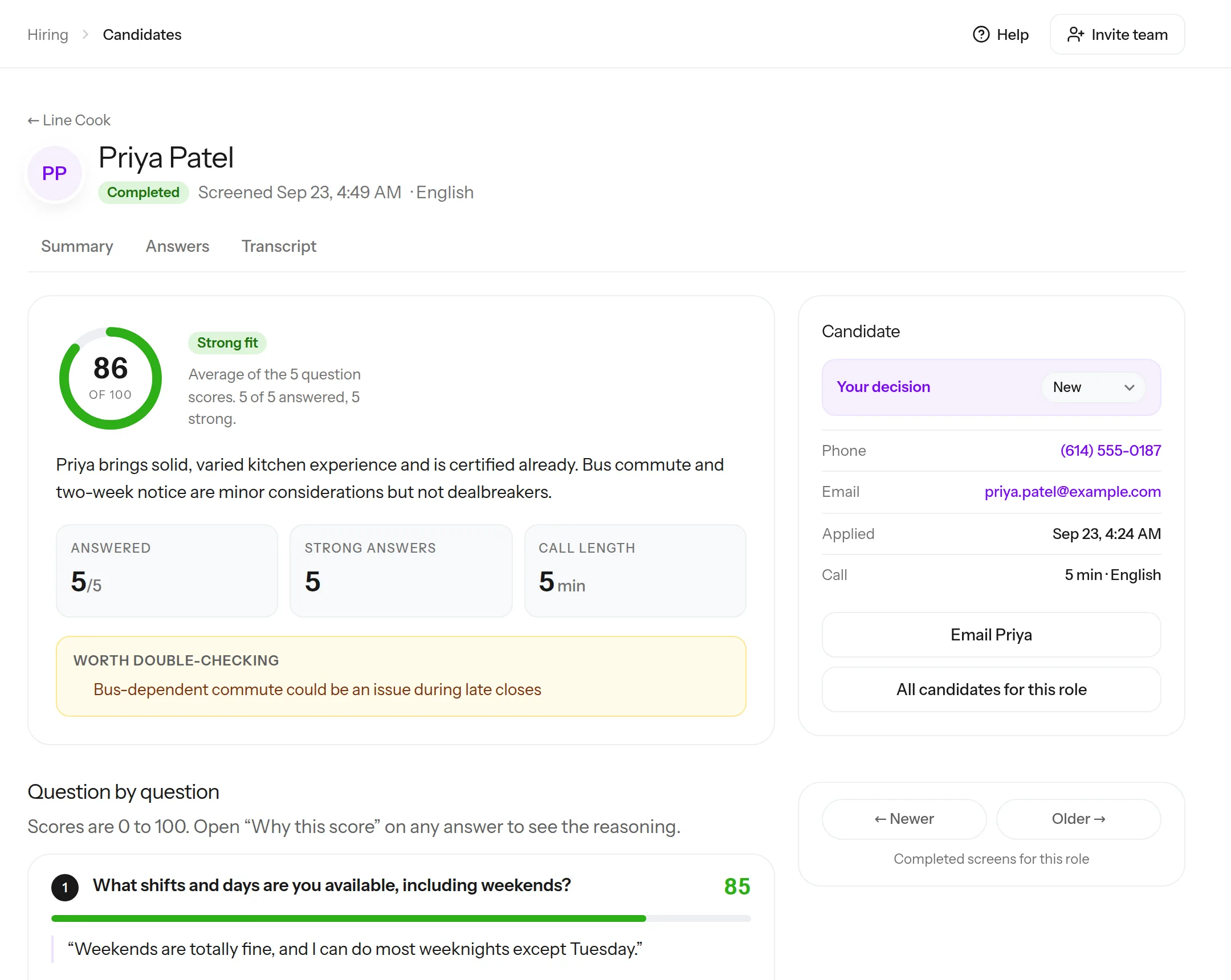Click the Strong Answers stat card
1231x980 pixels.
tap(401, 571)
